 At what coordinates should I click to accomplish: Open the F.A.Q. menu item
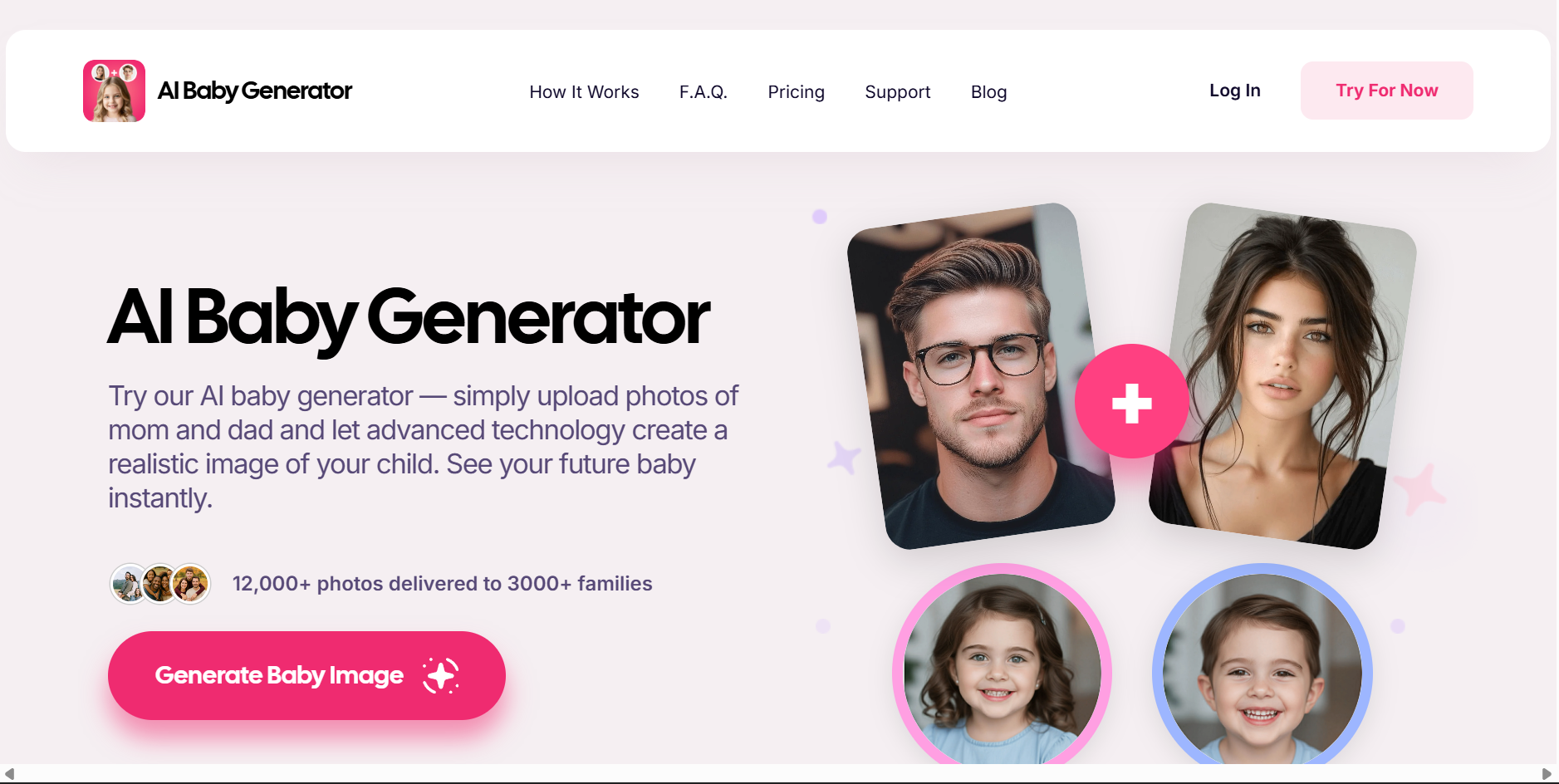point(703,91)
